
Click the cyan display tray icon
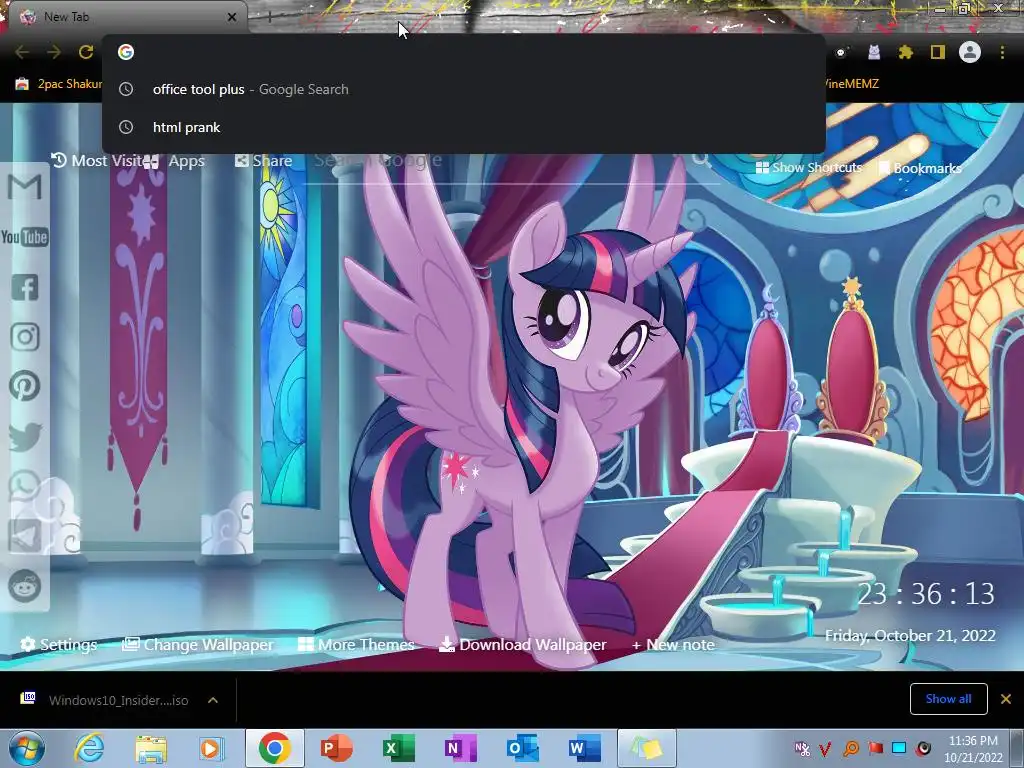(899, 748)
